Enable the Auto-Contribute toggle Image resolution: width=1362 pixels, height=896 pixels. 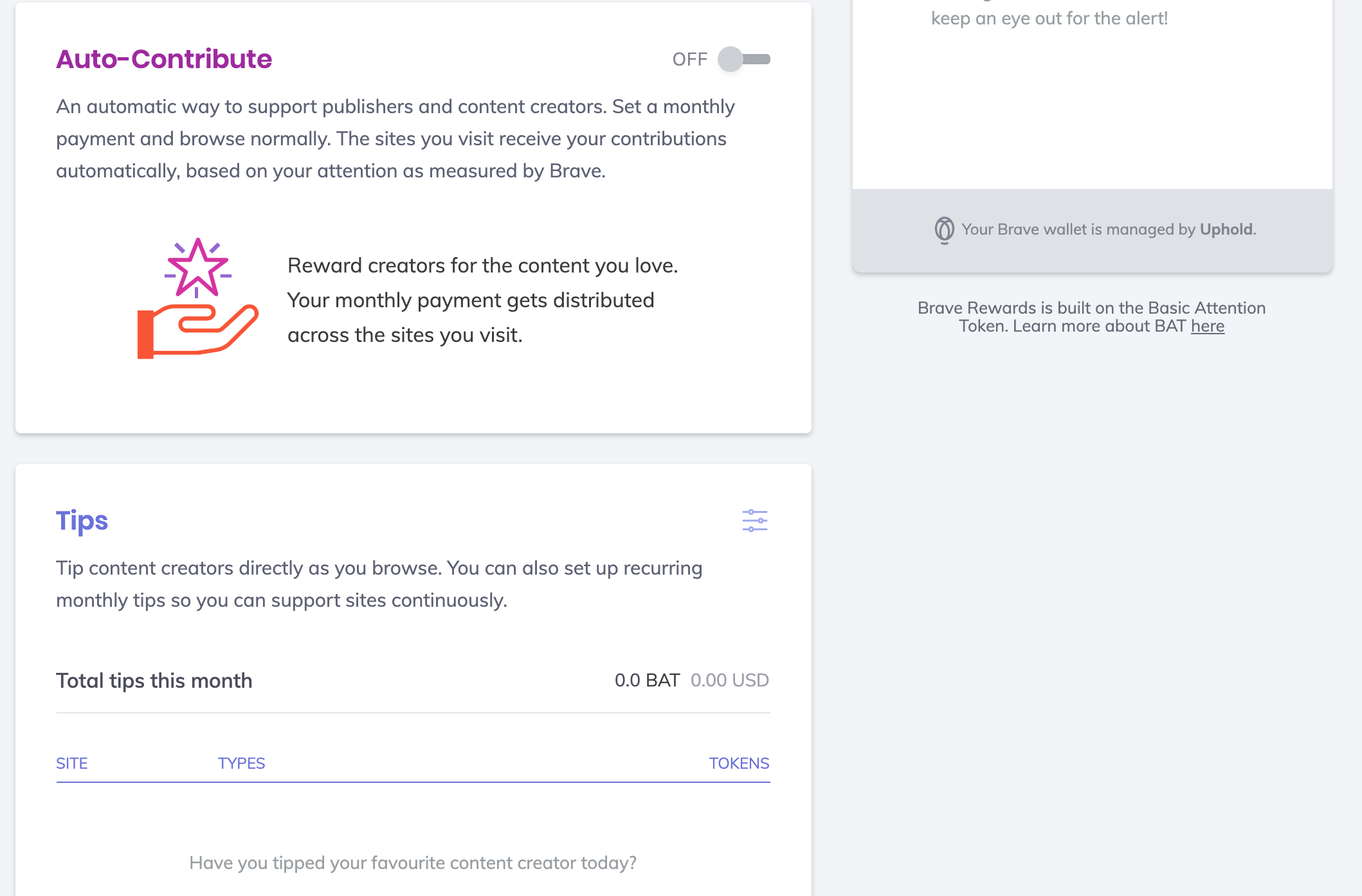click(x=743, y=59)
